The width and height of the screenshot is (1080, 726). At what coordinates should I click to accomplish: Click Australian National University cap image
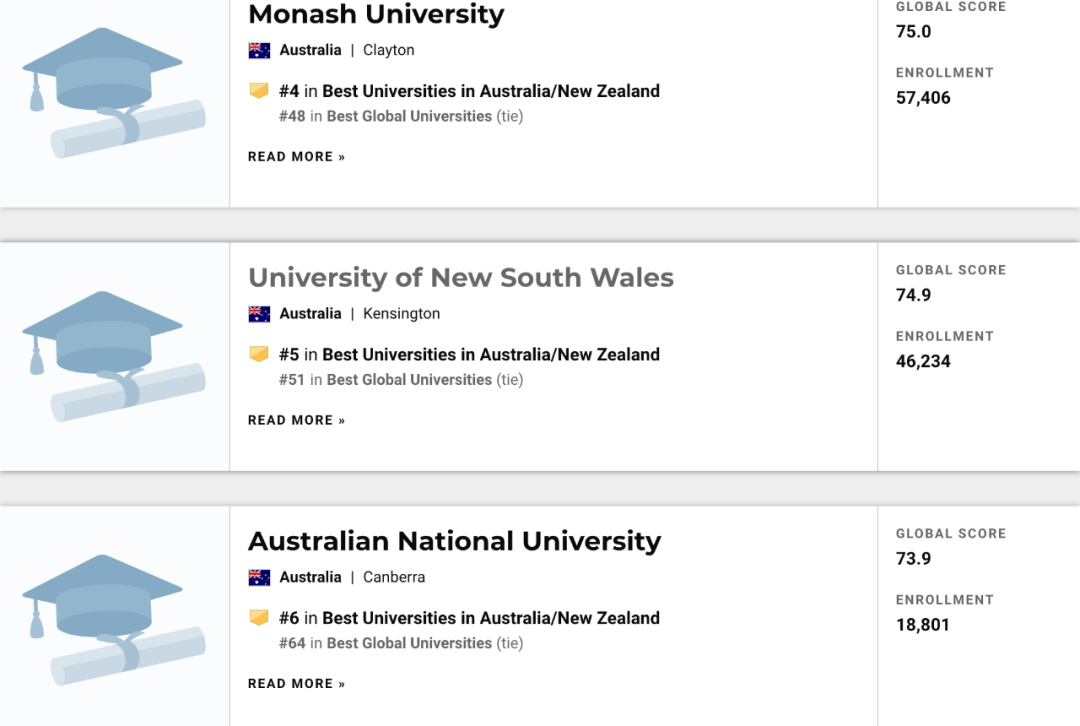[x=114, y=620]
